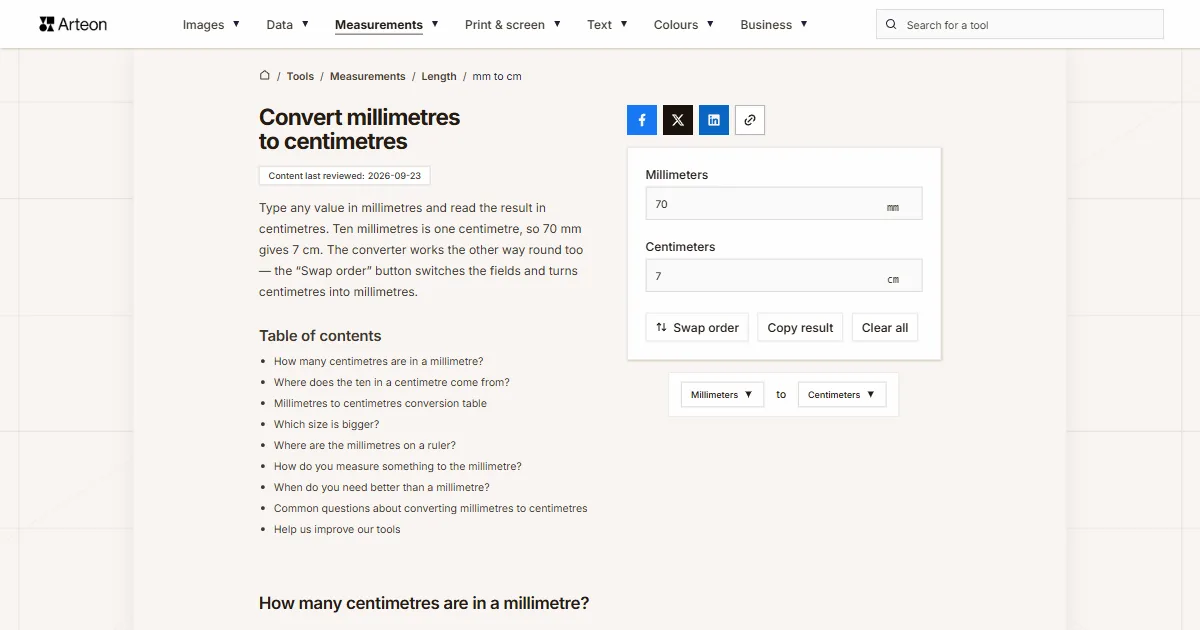Share page on Facebook
The height and width of the screenshot is (630, 1200).
coord(642,120)
